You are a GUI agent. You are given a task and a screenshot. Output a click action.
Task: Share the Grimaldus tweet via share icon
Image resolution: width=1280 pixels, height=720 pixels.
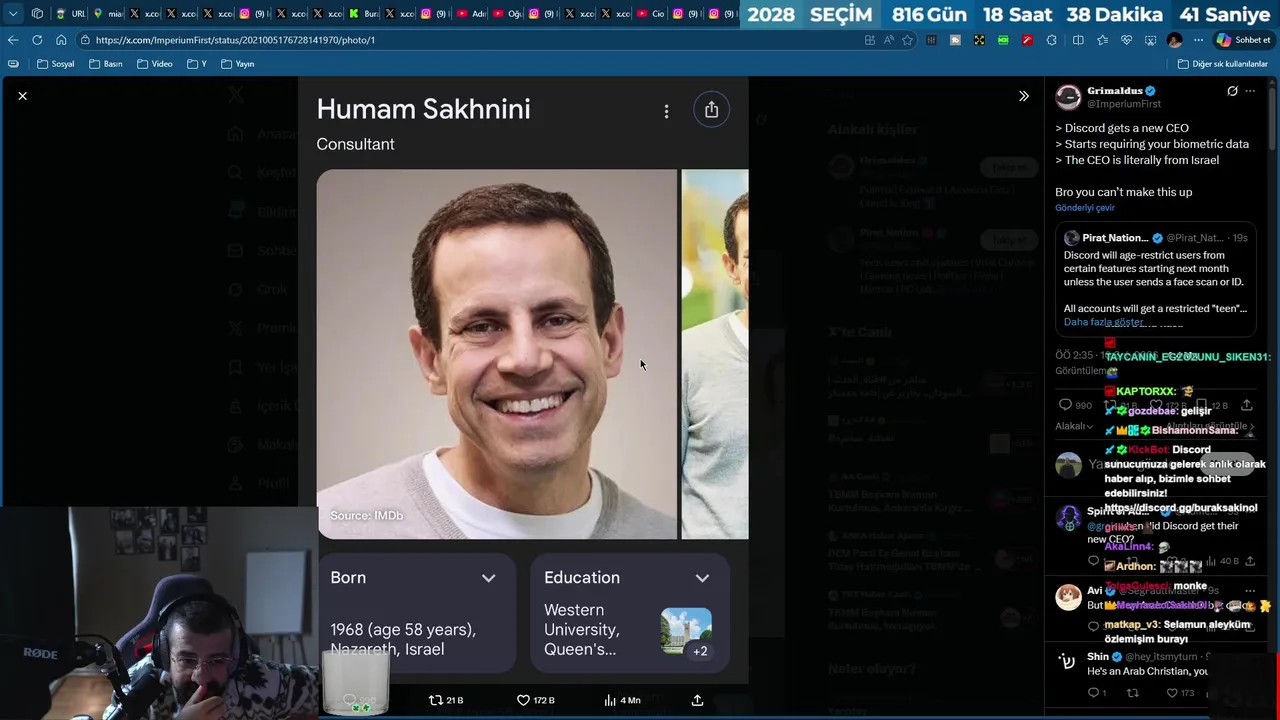tap(1246, 405)
